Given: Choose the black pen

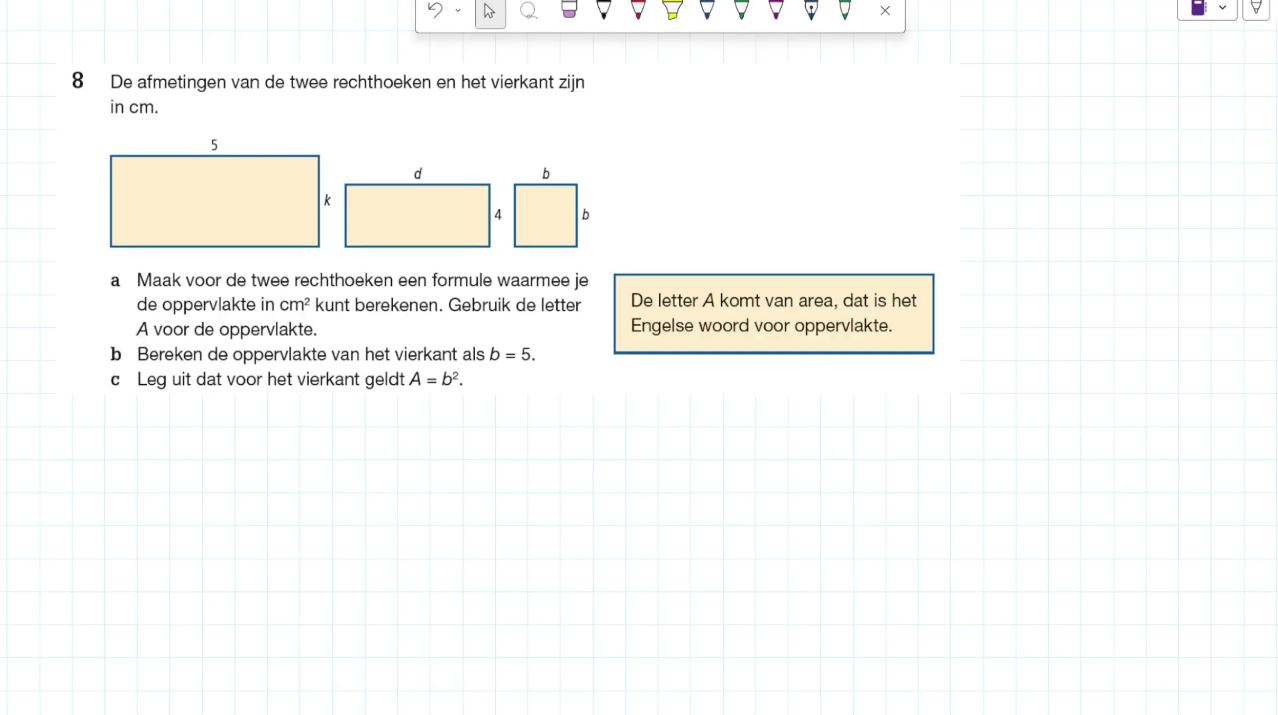Looking at the screenshot, I should [x=603, y=10].
